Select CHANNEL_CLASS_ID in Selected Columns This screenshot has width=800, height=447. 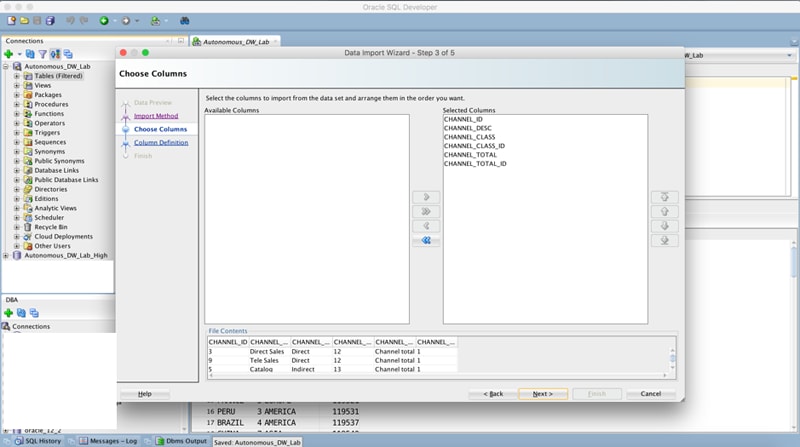pyautogui.click(x=474, y=146)
